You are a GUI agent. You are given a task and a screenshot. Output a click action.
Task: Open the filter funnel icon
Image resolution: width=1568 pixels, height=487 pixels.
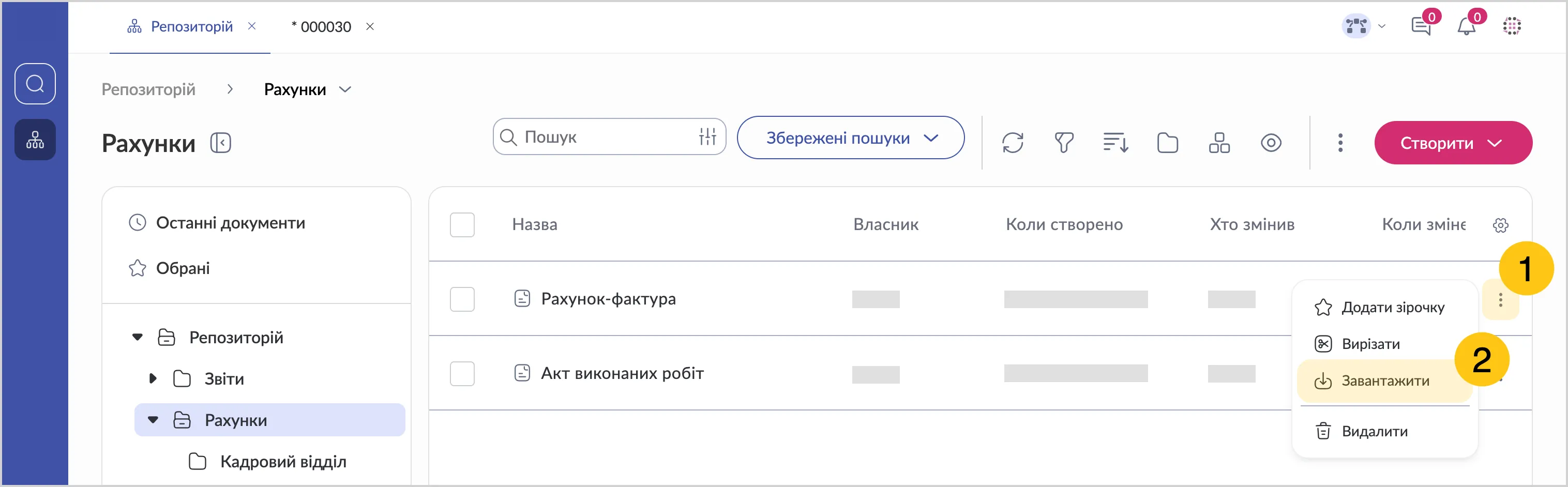pos(1063,143)
